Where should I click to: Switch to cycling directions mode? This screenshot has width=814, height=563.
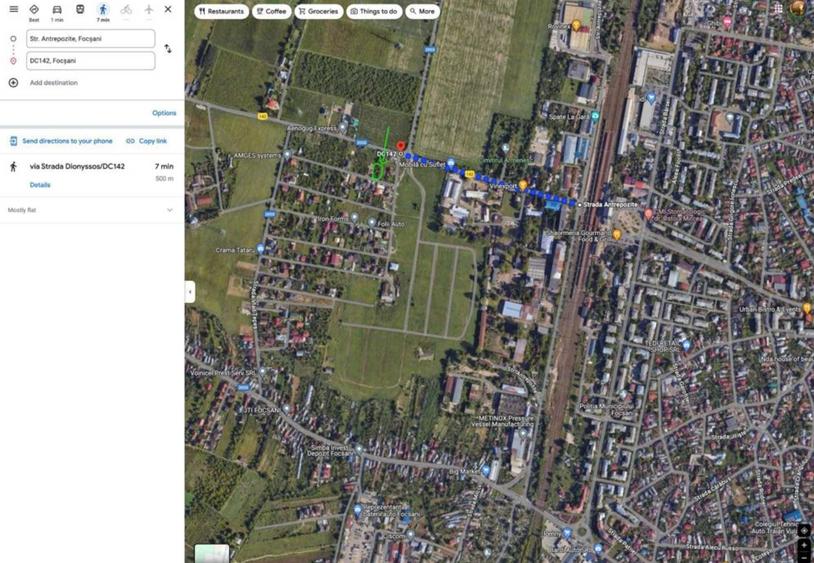click(x=126, y=10)
